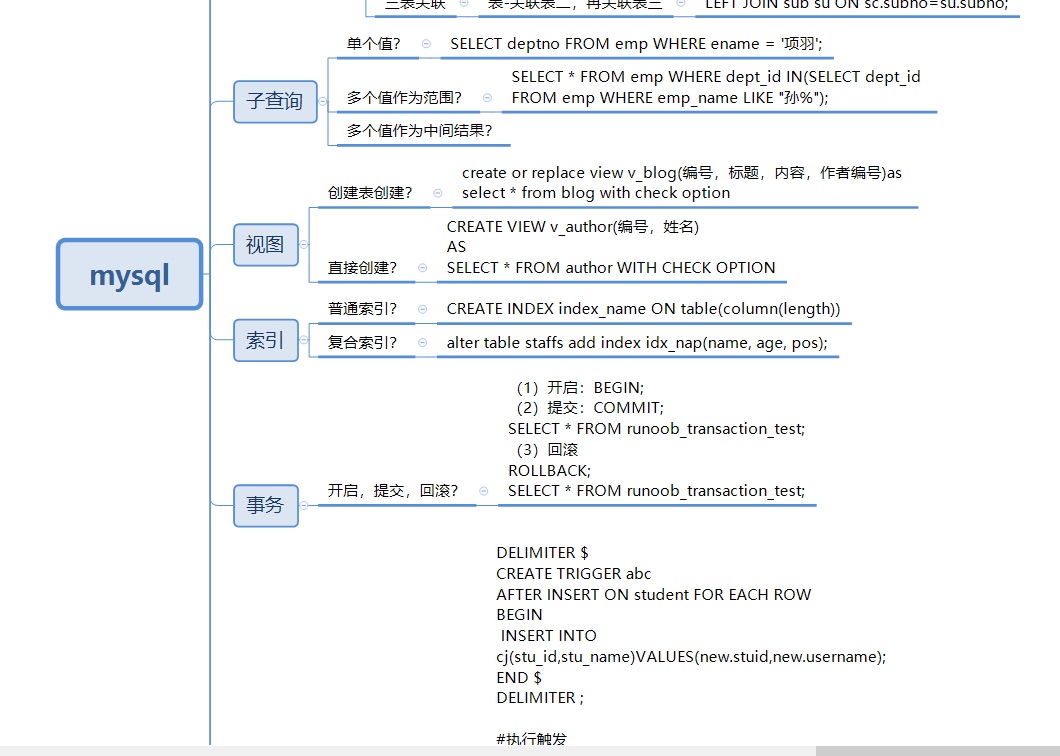Select the 普通索引? subtopic text
This screenshot has width=1060, height=756.
(x=362, y=309)
